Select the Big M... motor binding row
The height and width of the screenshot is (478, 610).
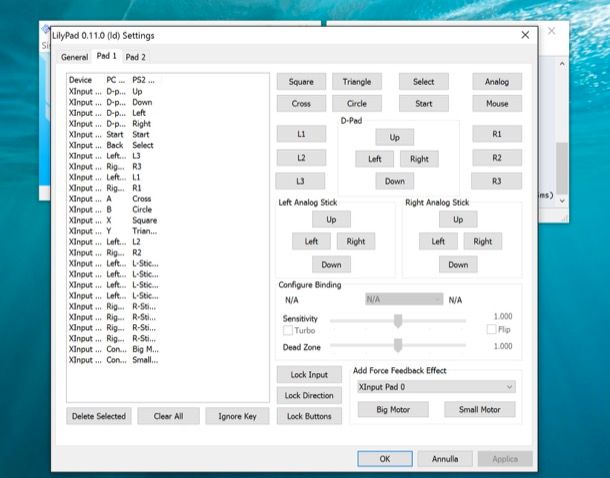168,349
